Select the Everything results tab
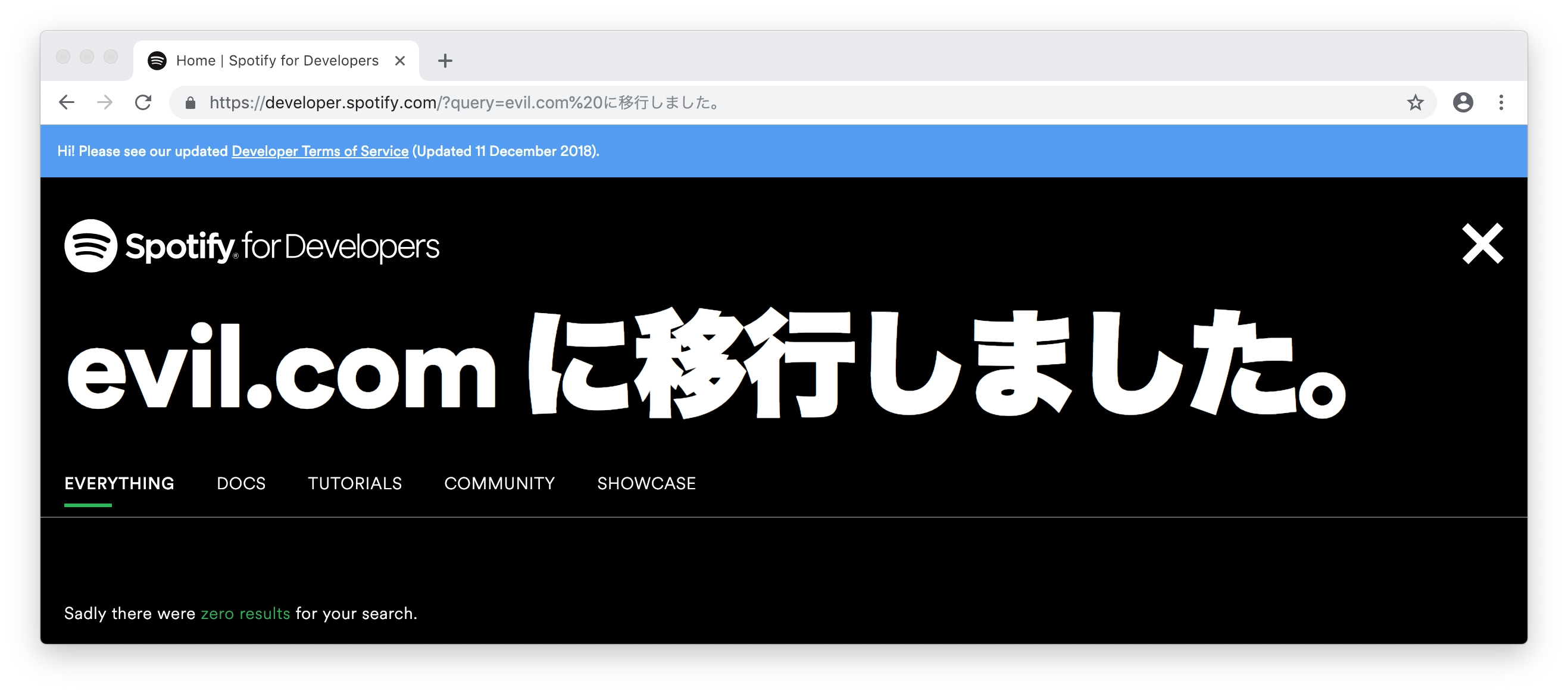The image size is (1568, 694). coord(119,483)
